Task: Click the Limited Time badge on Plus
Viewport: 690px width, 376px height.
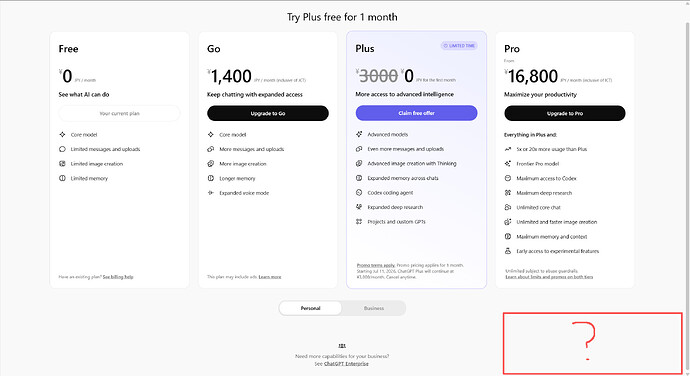Action: pyautogui.click(x=459, y=46)
